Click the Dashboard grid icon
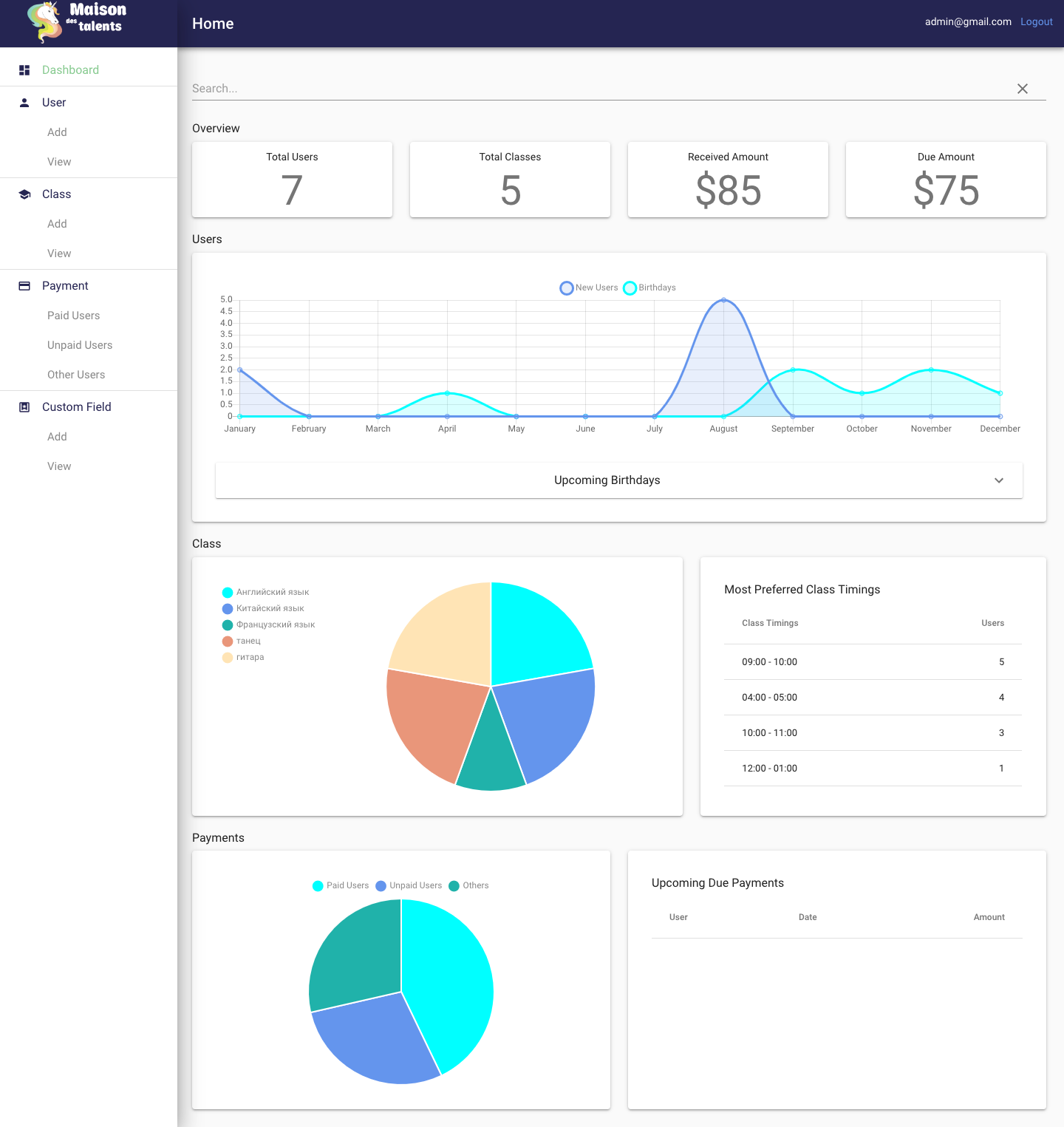 tap(24, 70)
